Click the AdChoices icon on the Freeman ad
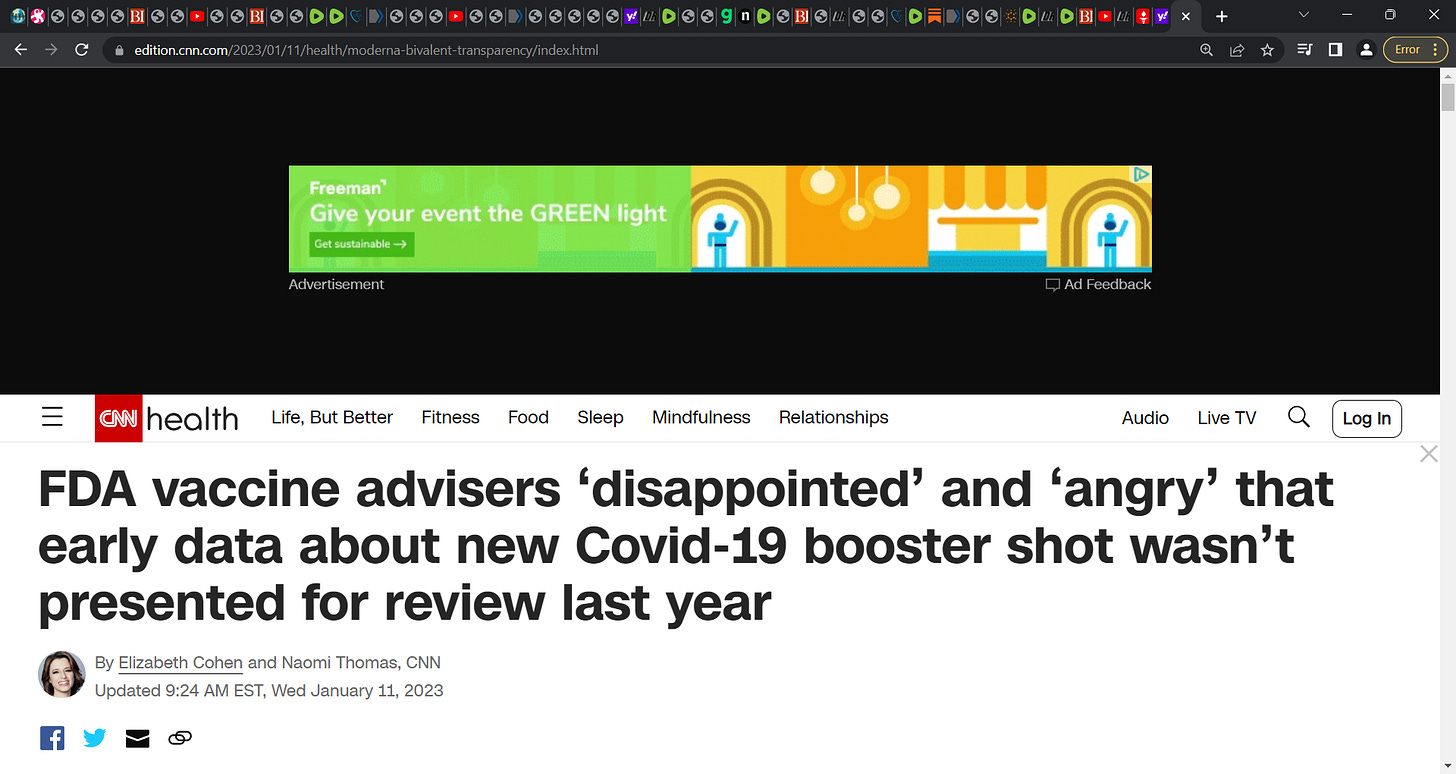The height and width of the screenshot is (774, 1456). (x=1141, y=175)
